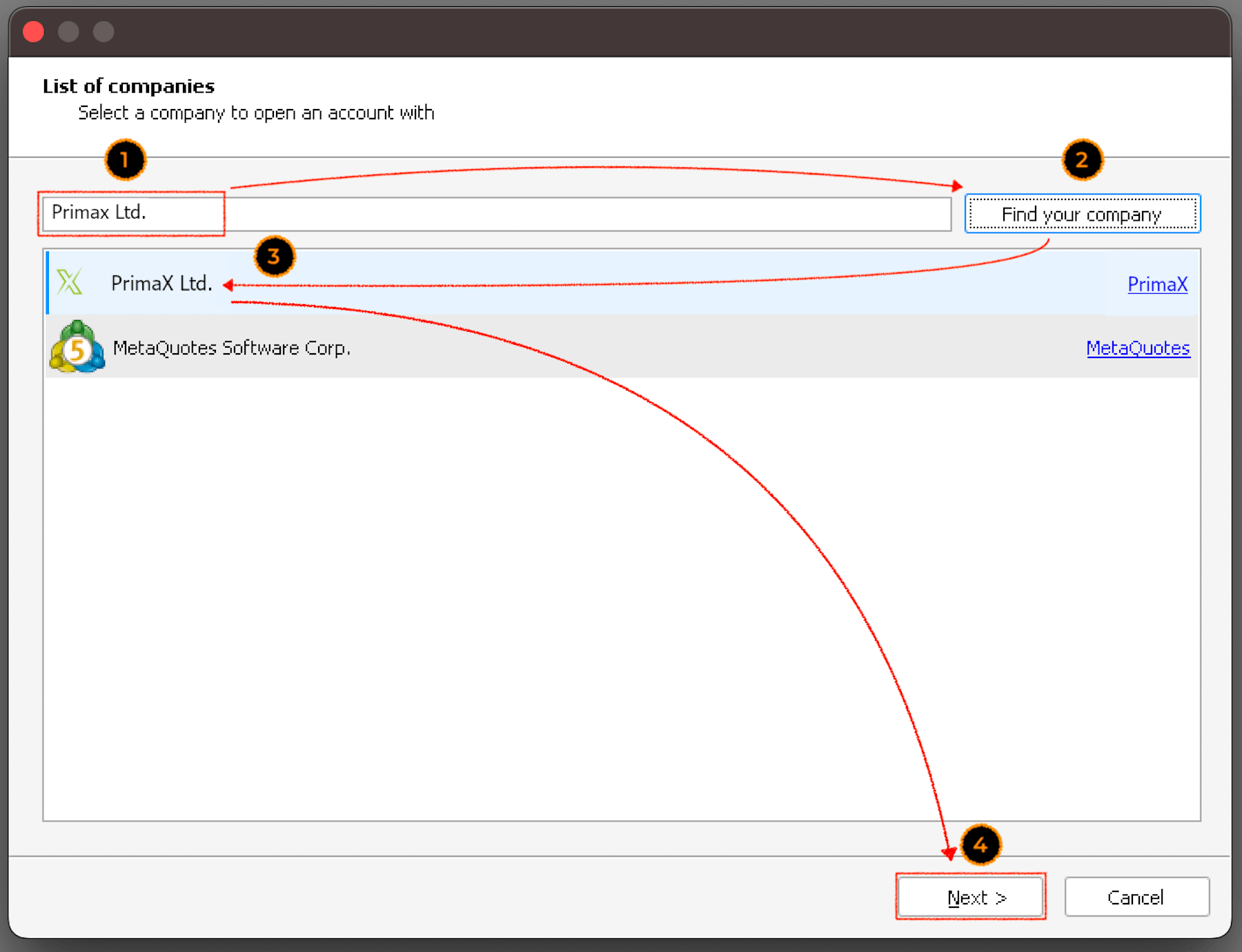Click the orange step 2 badge
The height and width of the screenshot is (952, 1242).
pyautogui.click(x=1081, y=160)
